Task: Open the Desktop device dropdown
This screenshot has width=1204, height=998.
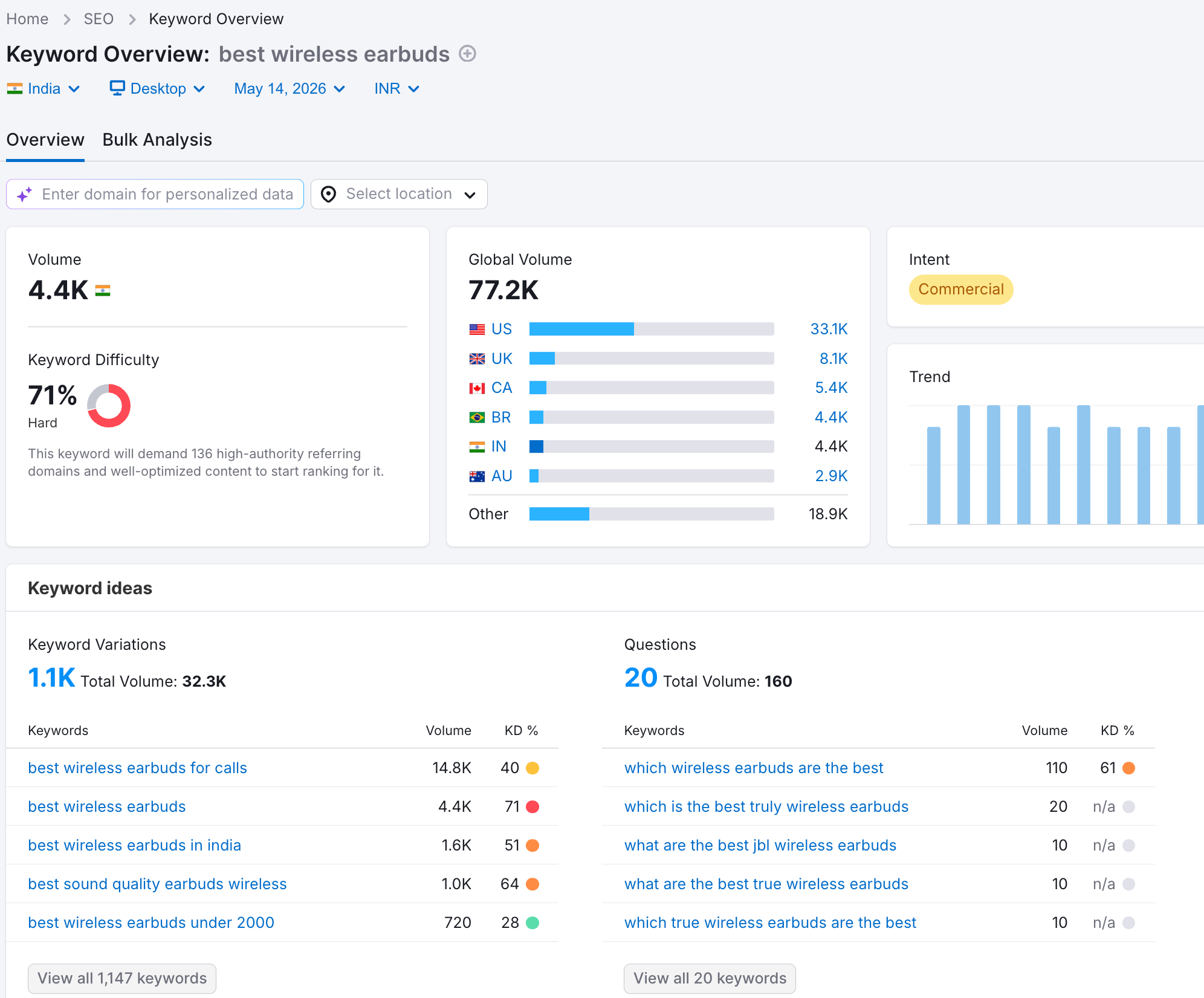Action: 157,89
